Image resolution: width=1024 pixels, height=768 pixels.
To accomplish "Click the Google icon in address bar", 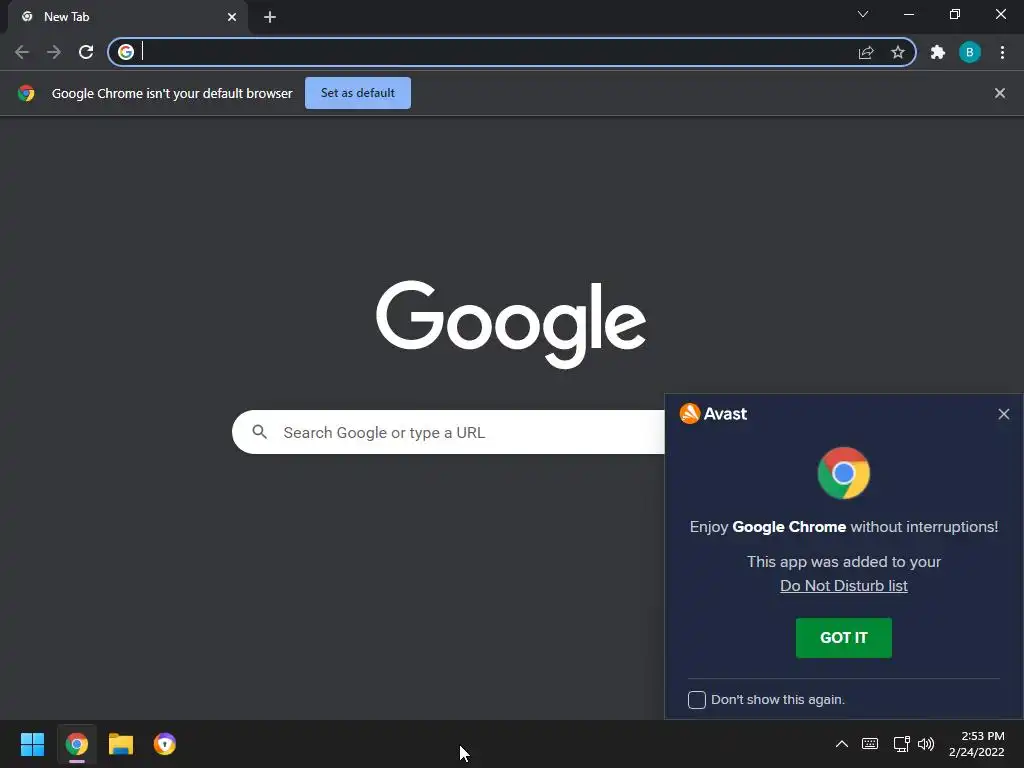I will 126,52.
